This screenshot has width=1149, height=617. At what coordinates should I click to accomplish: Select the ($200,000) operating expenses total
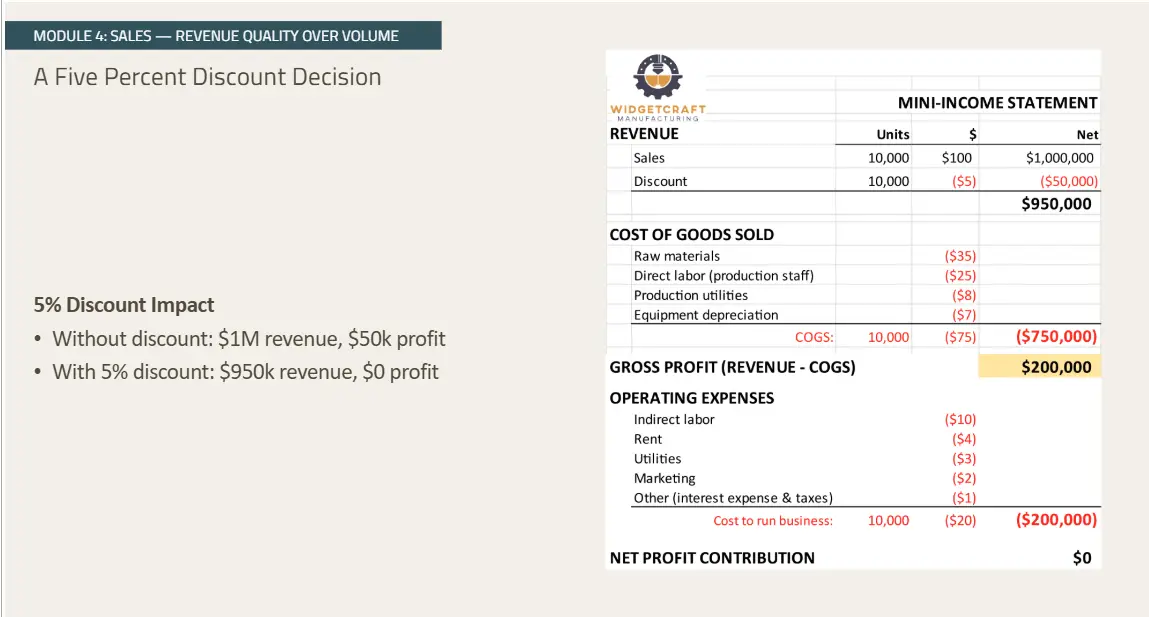pyautogui.click(x=1056, y=520)
